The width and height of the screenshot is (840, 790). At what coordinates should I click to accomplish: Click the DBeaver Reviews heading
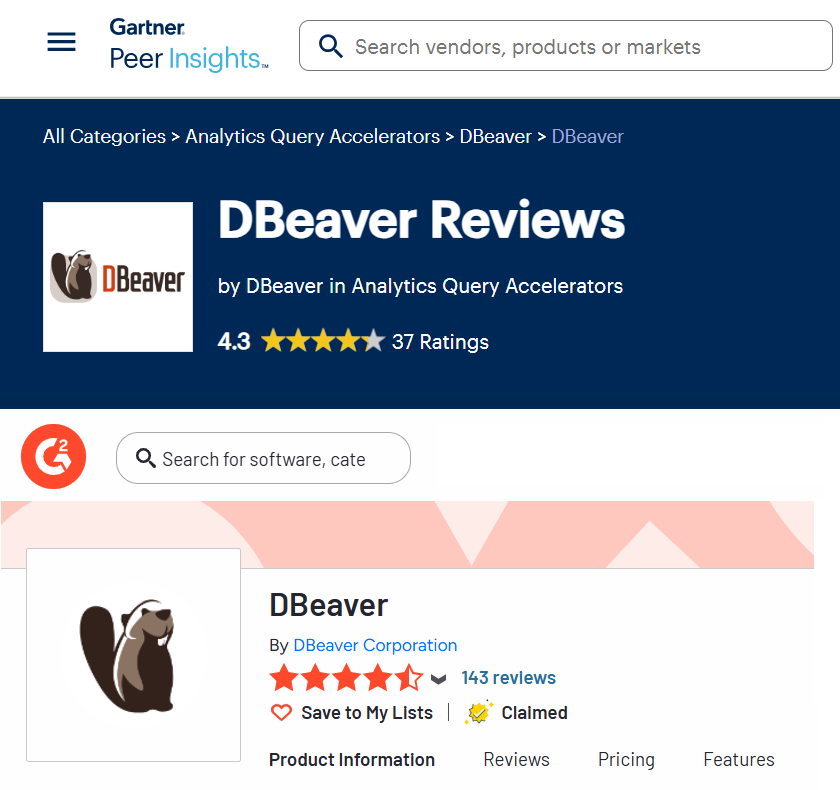click(422, 220)
